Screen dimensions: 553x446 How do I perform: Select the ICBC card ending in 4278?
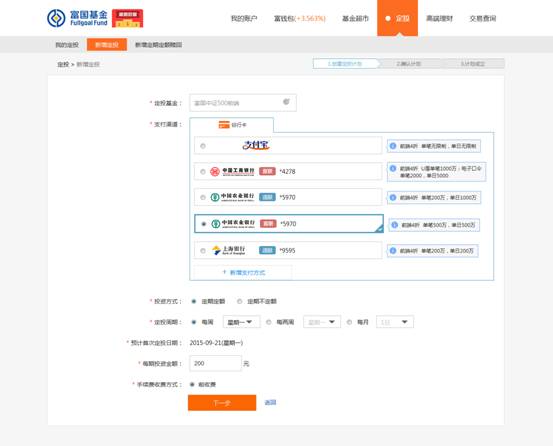[203, 172]
